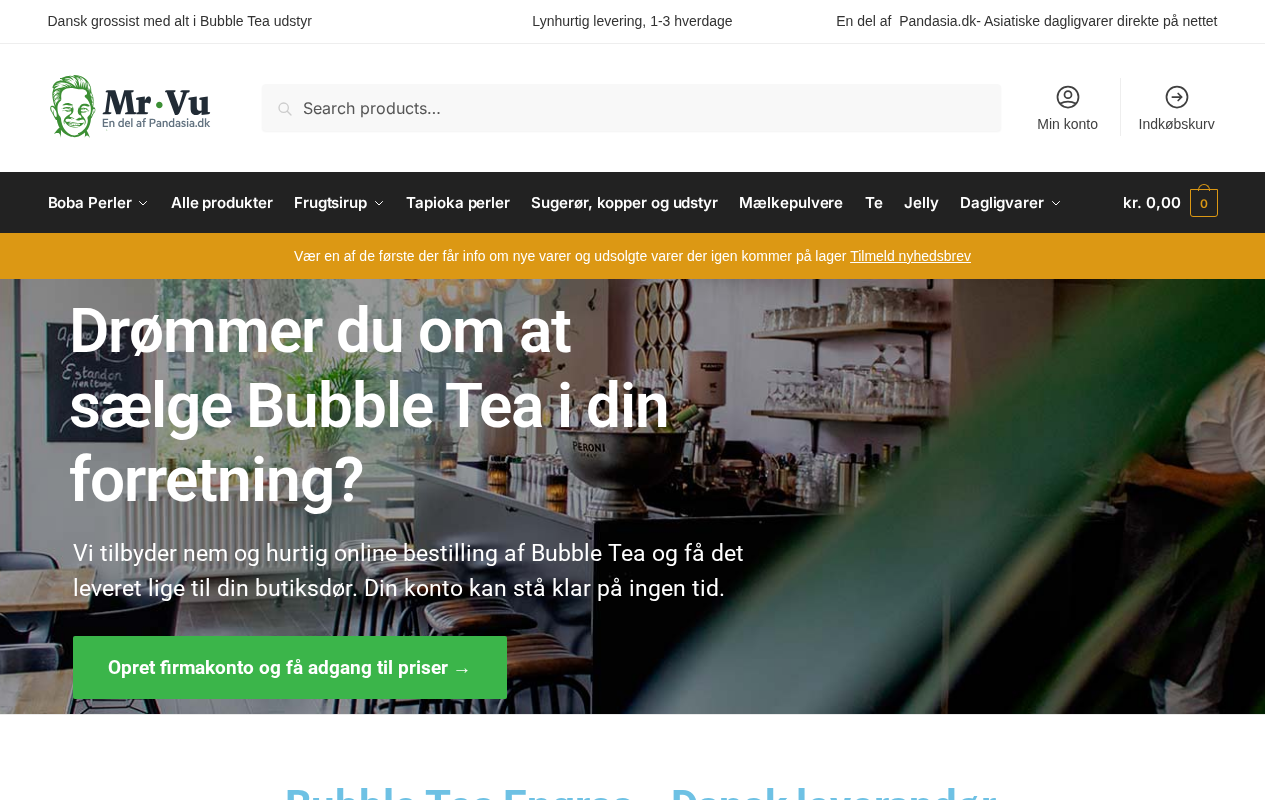Click the search magnifier icon
Screen dimensions: 1280x800
[x=285, y=109]
